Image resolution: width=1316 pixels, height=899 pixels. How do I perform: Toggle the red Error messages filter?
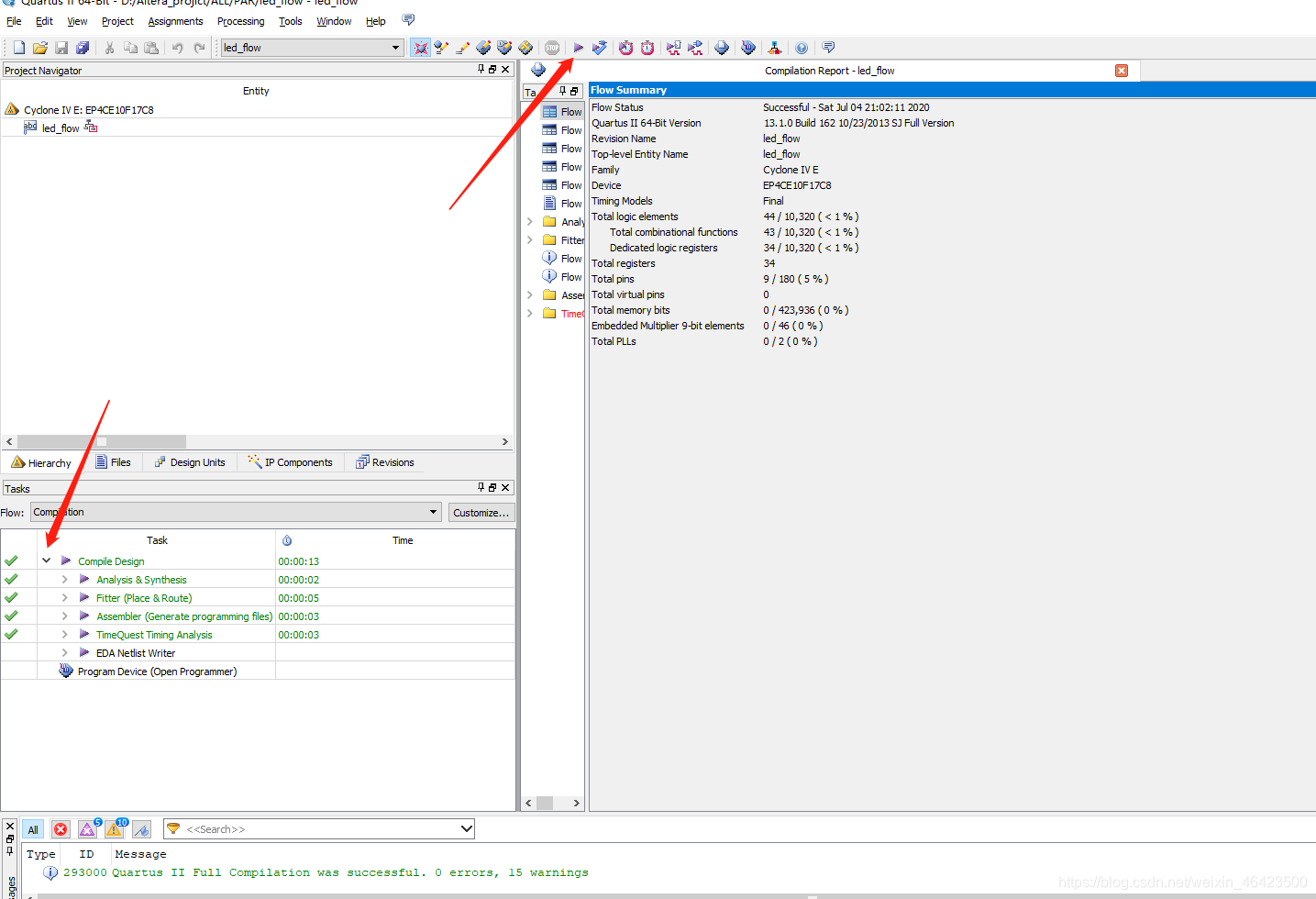point(61,829)
